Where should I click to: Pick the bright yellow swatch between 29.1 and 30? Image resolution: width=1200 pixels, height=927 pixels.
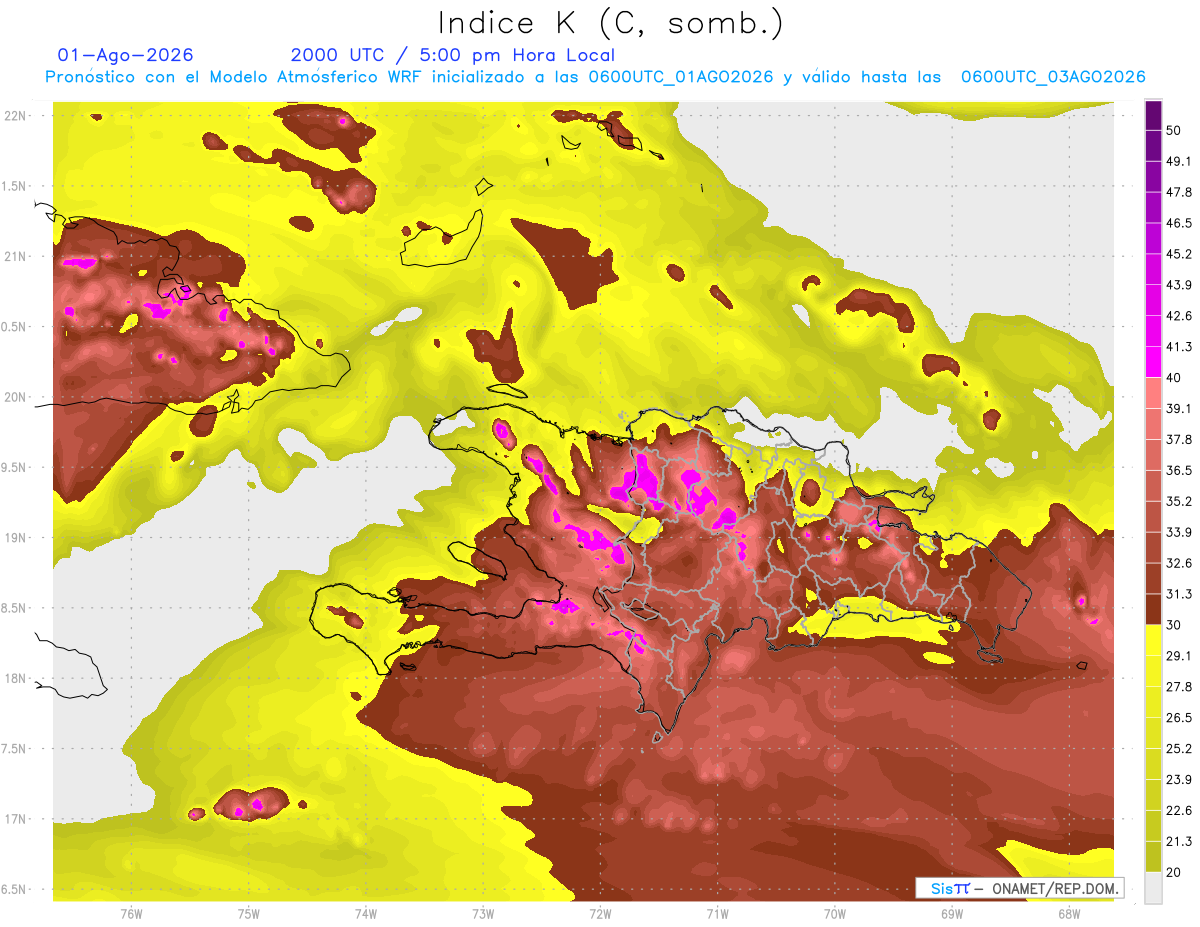(x=1154, y=640)
